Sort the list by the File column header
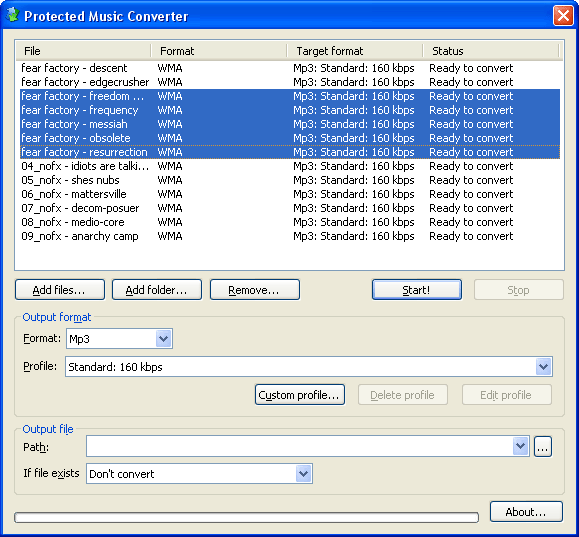Image resolution: width=579 pixels, height=537 pixels. pyautogui.click(x=83, y=51)
